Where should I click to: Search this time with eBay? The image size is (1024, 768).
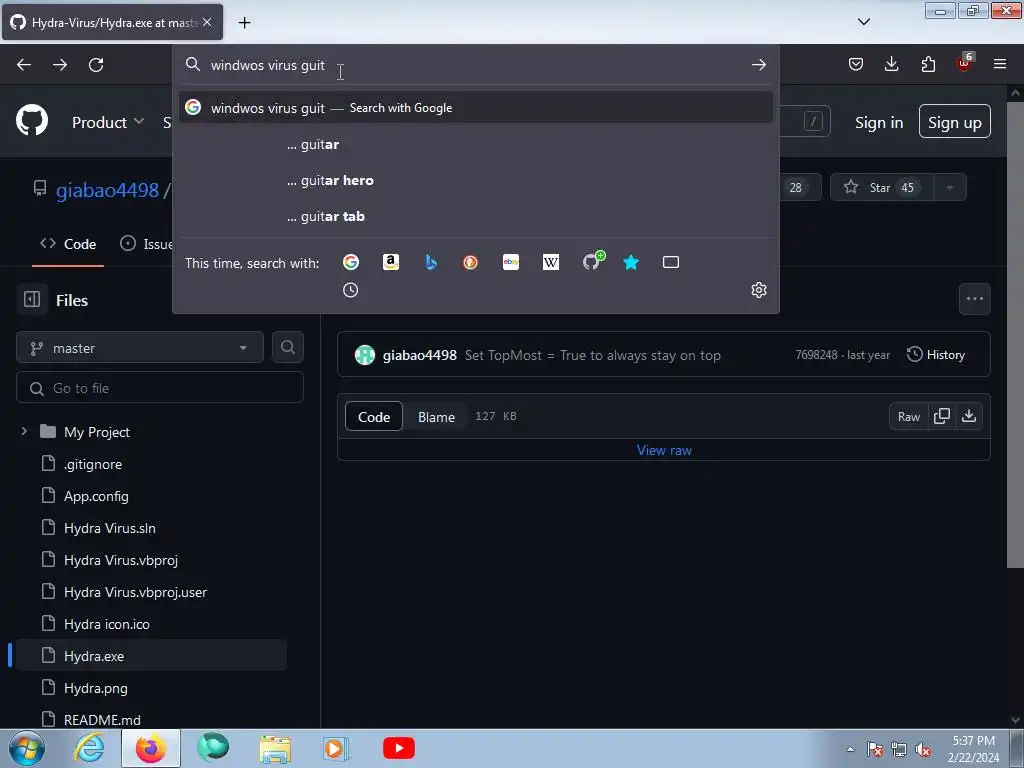pyautogui.click(x=511, y=262)
